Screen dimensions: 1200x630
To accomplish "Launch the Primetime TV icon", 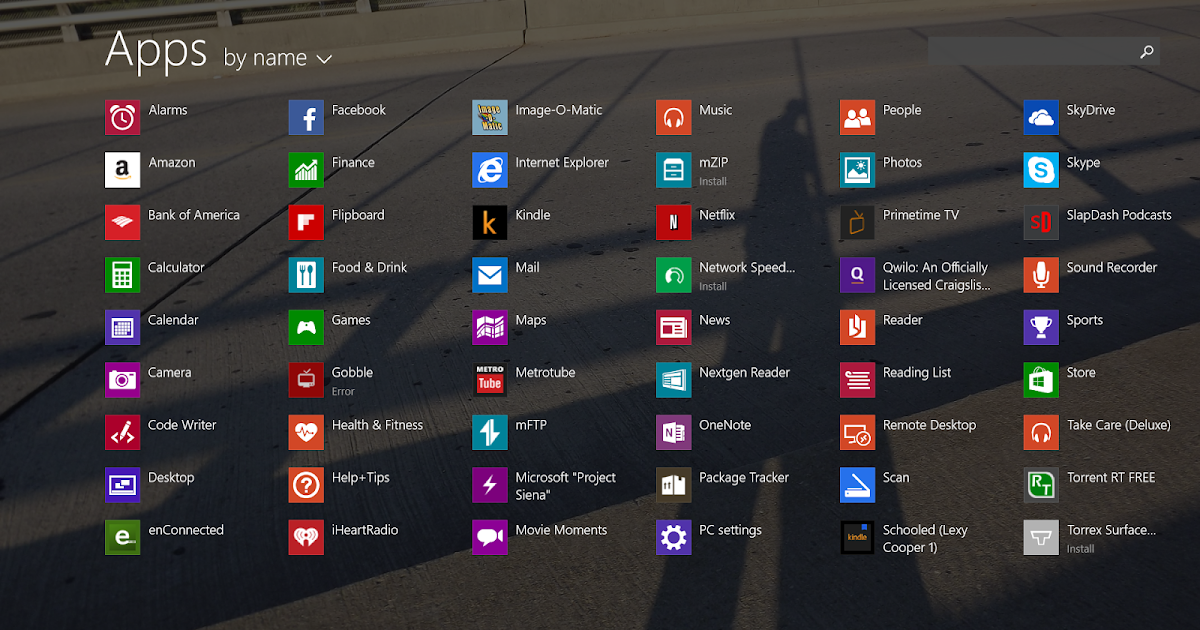I will coord(857,222).
